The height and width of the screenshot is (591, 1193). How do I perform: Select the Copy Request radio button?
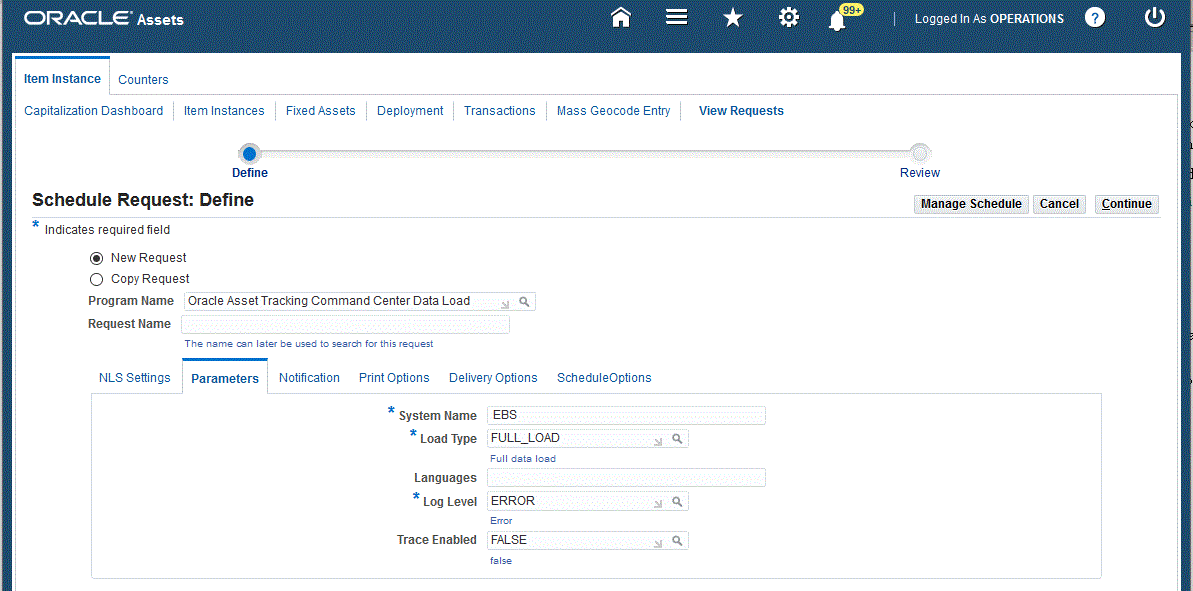[x=96, y=279]
